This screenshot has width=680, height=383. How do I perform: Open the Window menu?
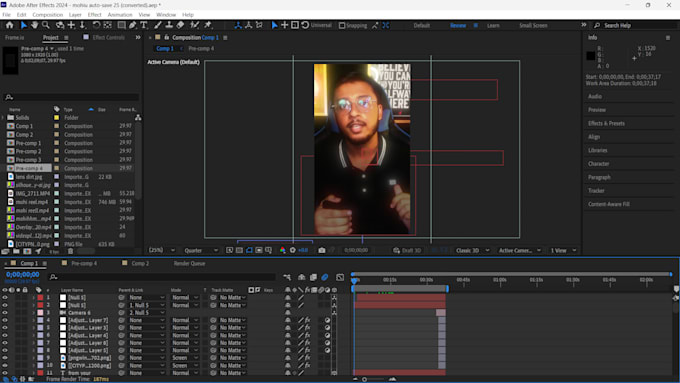coord(166,15)
